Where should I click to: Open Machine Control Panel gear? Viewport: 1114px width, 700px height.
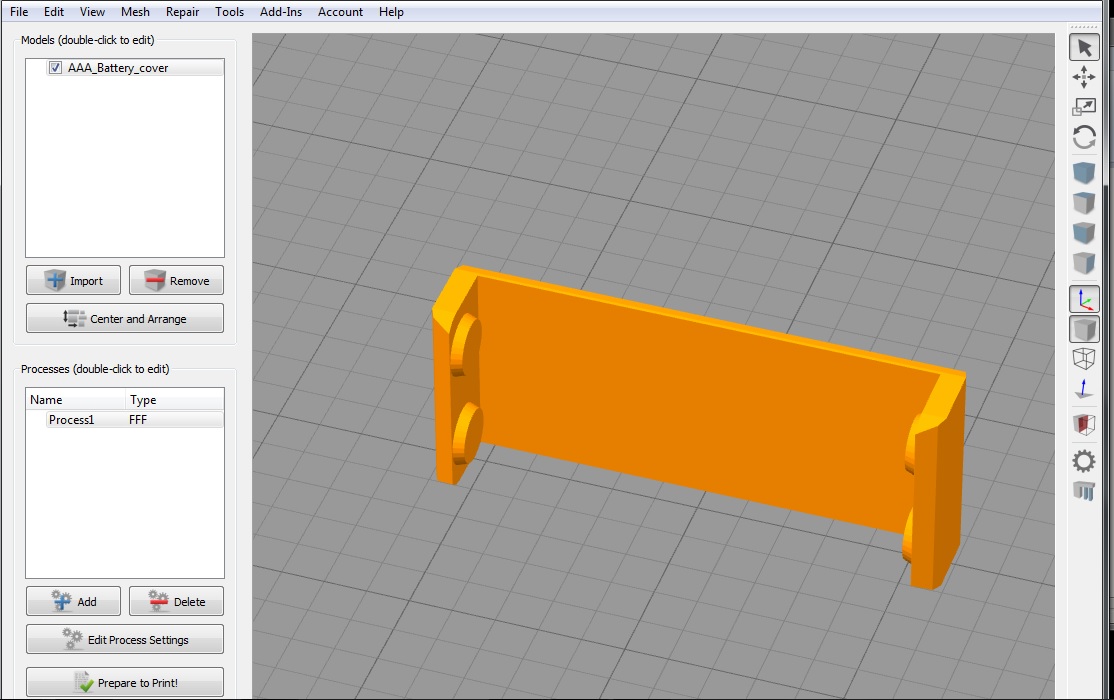[x=1084, y=461]
